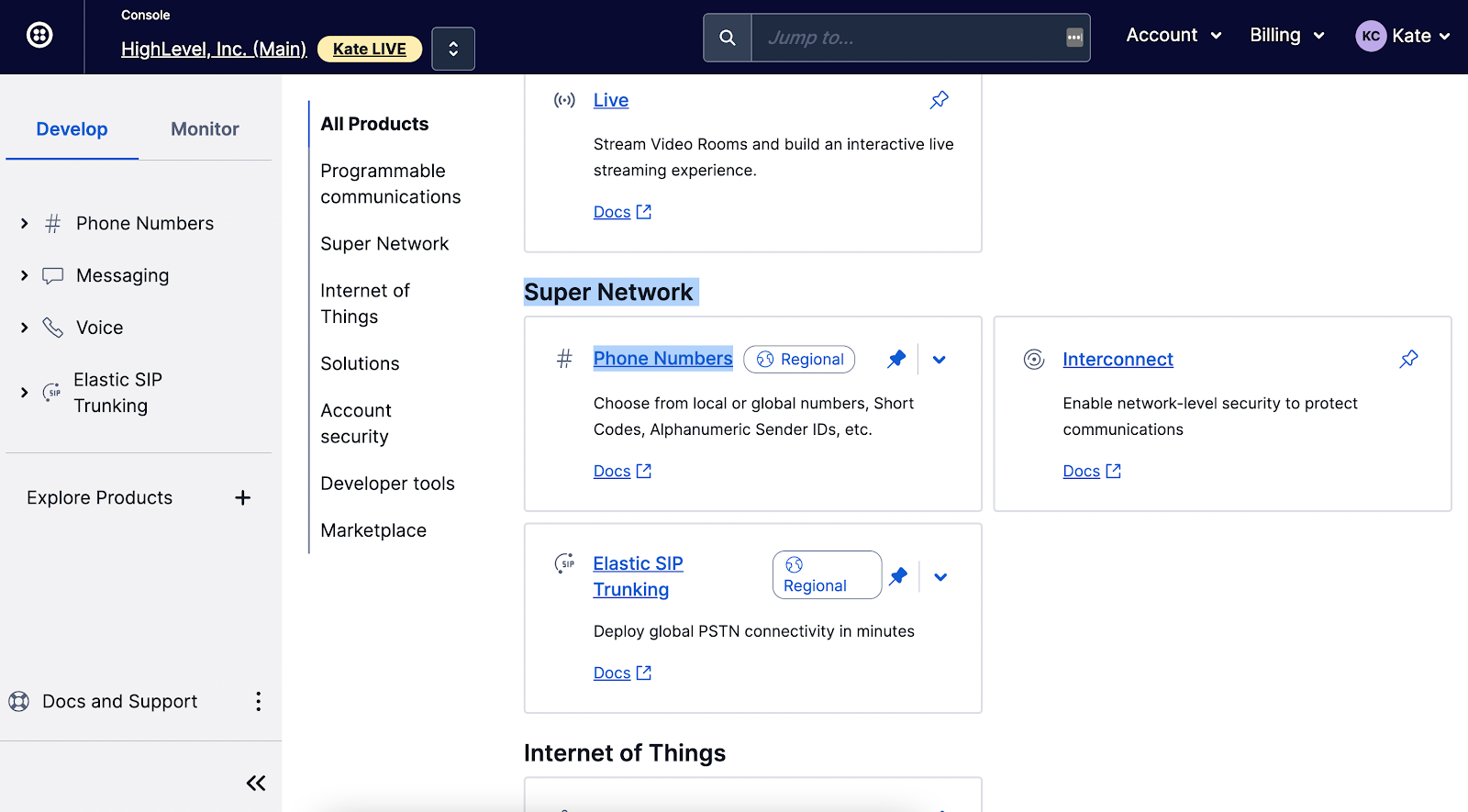
Task: Click the sidebar Messaging chat icon
Action: [53, 275]
